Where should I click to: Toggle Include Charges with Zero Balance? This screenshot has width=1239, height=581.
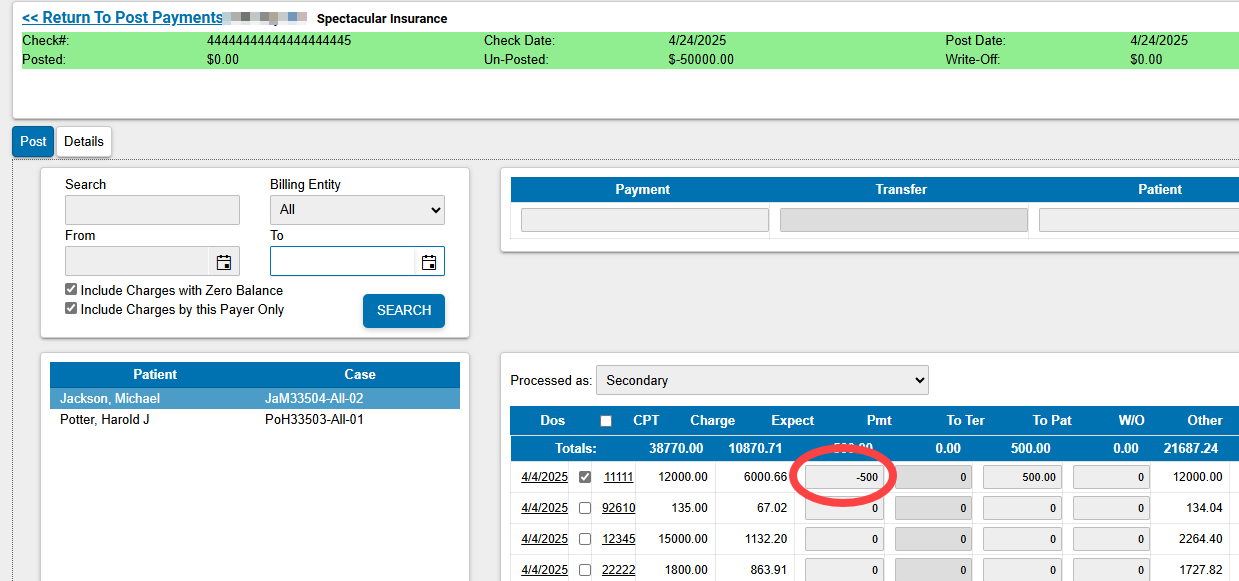(71, 290)
